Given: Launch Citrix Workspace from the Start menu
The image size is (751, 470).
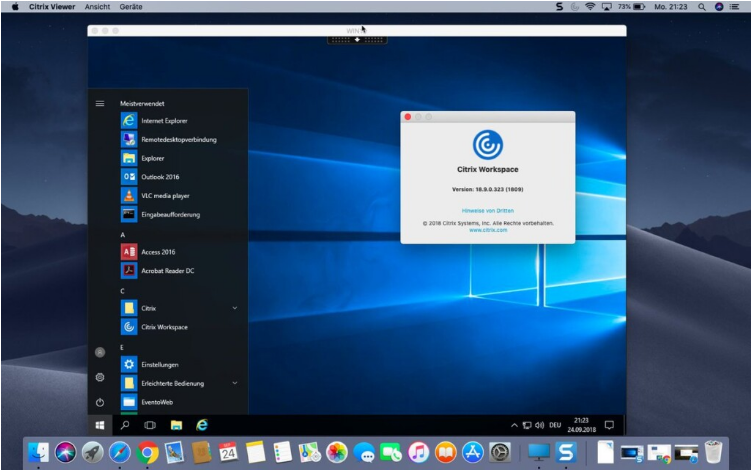Looking at the screenshot, I should pos(164,327).
